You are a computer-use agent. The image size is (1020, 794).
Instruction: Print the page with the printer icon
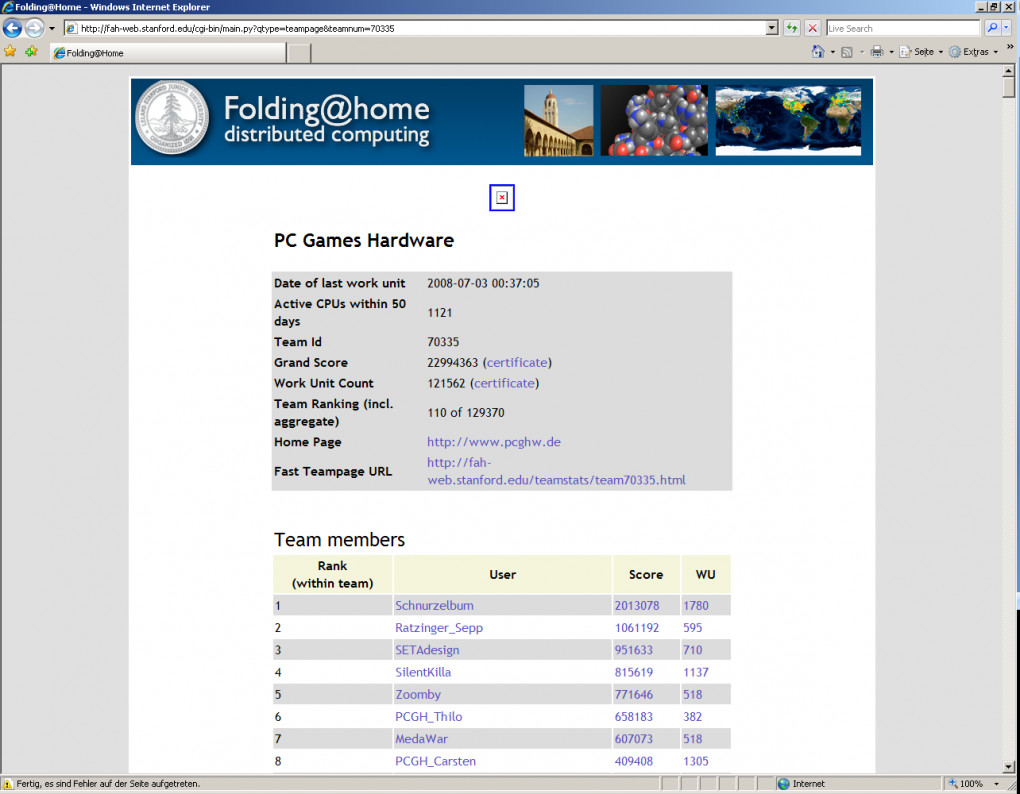877,51
